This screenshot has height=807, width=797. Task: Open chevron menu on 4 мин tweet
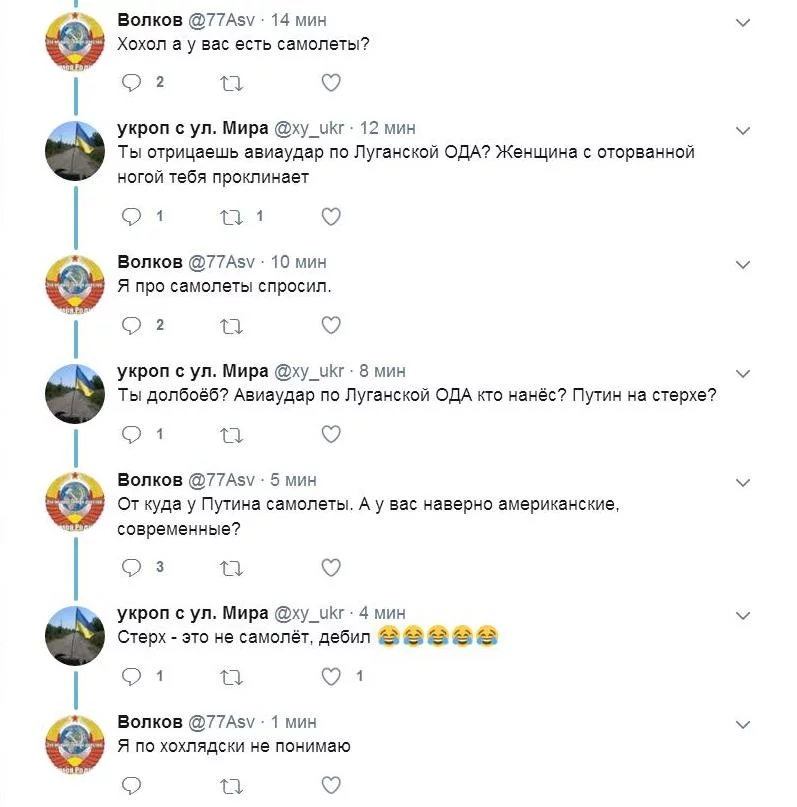(x=743, y=615)
